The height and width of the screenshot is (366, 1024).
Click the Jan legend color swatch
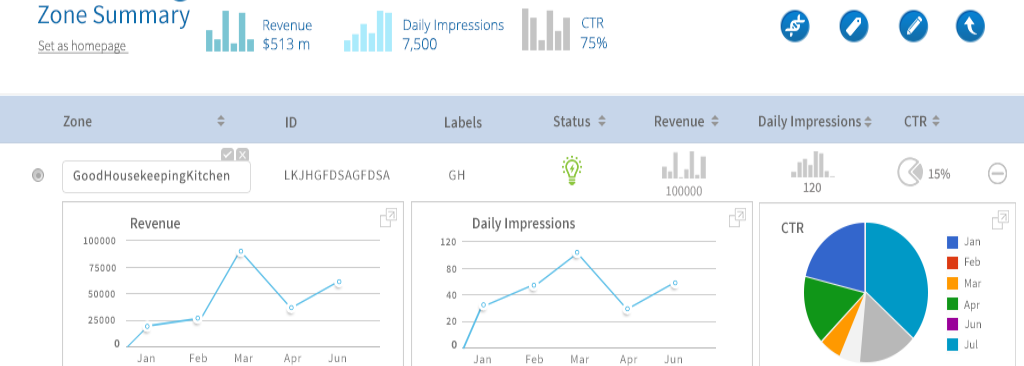[x=952, y=242]
